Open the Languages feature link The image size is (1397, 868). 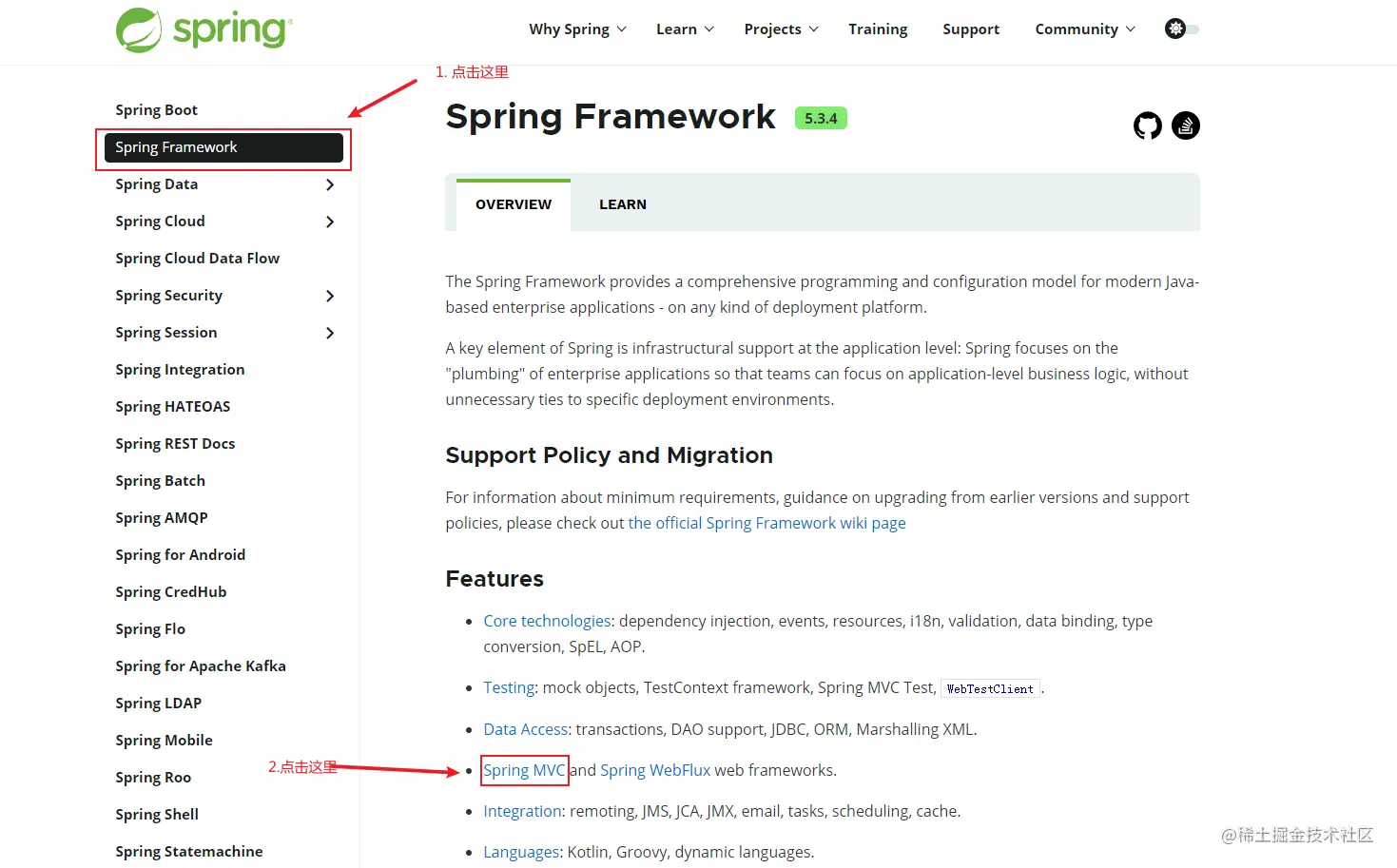(521, 852)
